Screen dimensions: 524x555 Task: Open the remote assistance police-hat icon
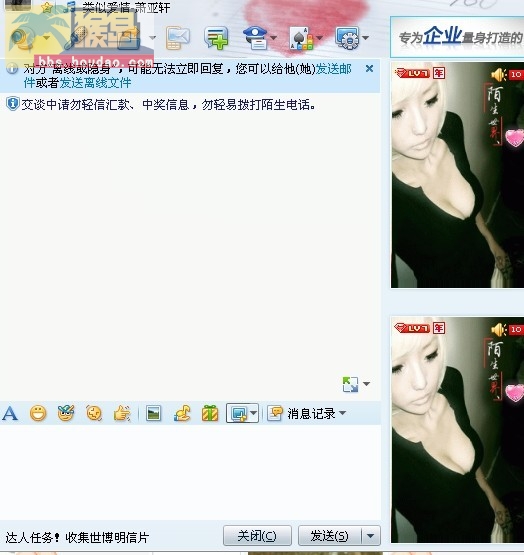tap(255, 38)
